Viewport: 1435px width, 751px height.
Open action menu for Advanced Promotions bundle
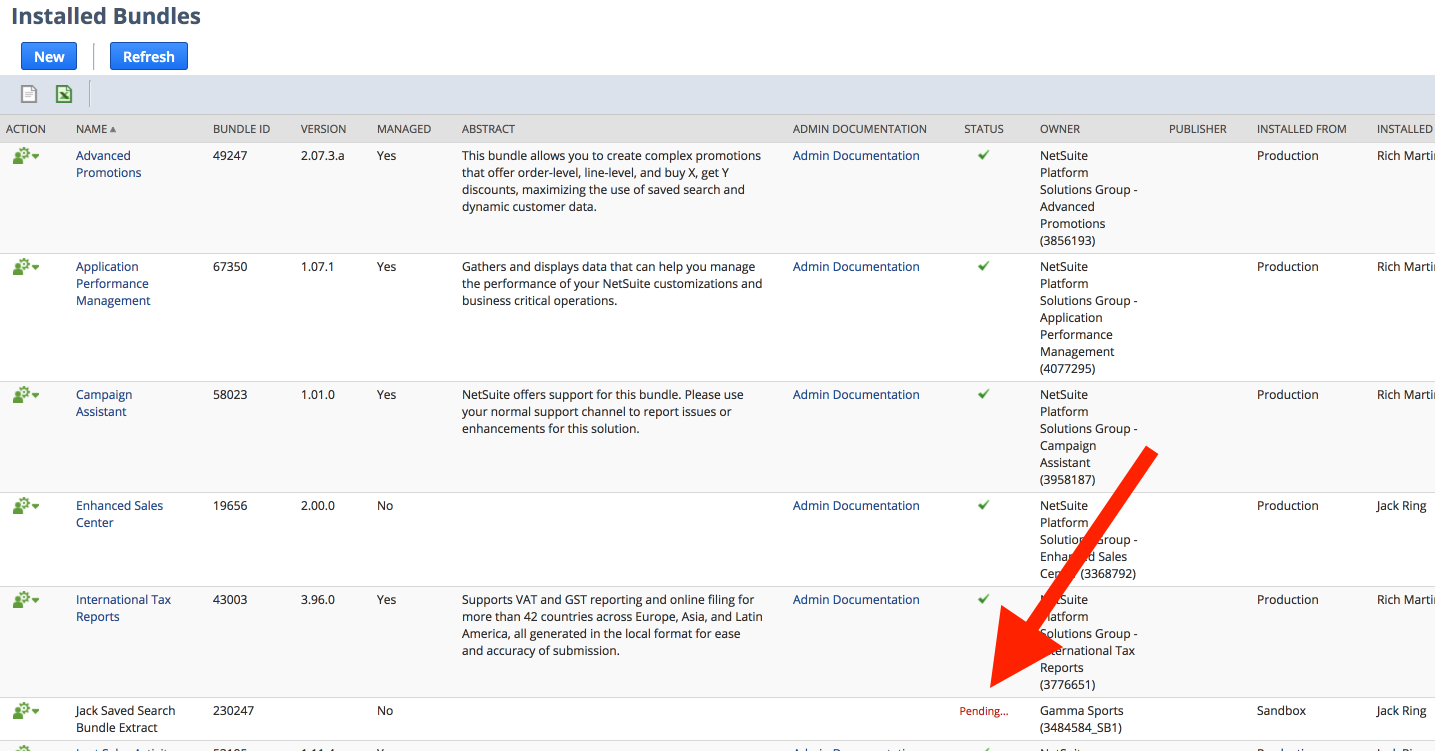(x=26, y=156)
